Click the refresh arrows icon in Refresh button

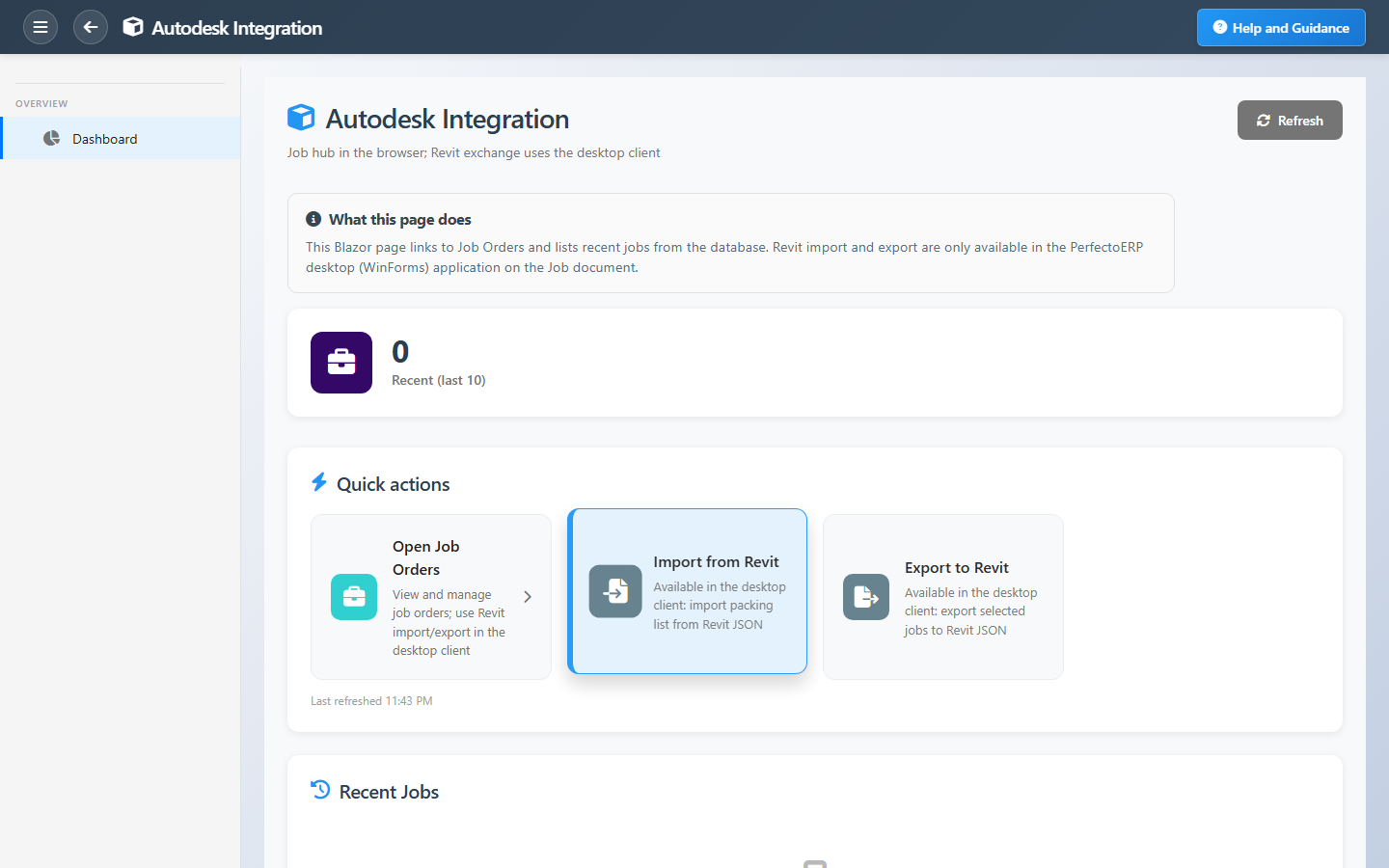[x=1264, y=121]
